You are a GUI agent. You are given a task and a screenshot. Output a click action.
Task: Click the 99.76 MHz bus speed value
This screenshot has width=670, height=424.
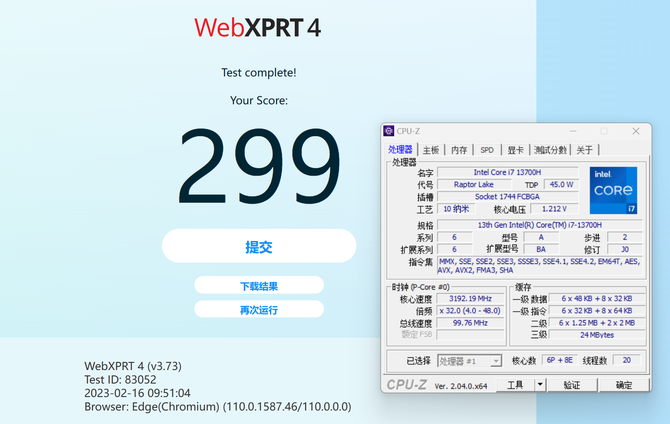pyautogui.click(x=470, y=323)
